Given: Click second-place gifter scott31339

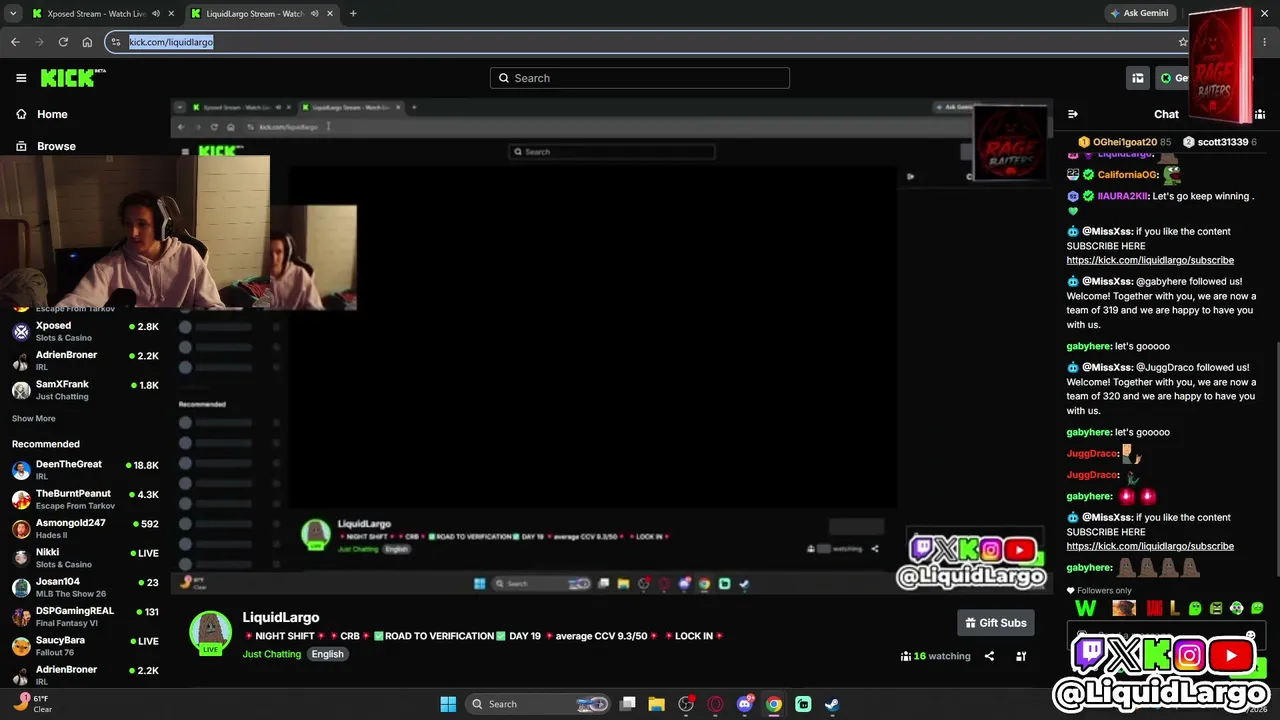Looking at the screenshot, I should coord(1219,142).
